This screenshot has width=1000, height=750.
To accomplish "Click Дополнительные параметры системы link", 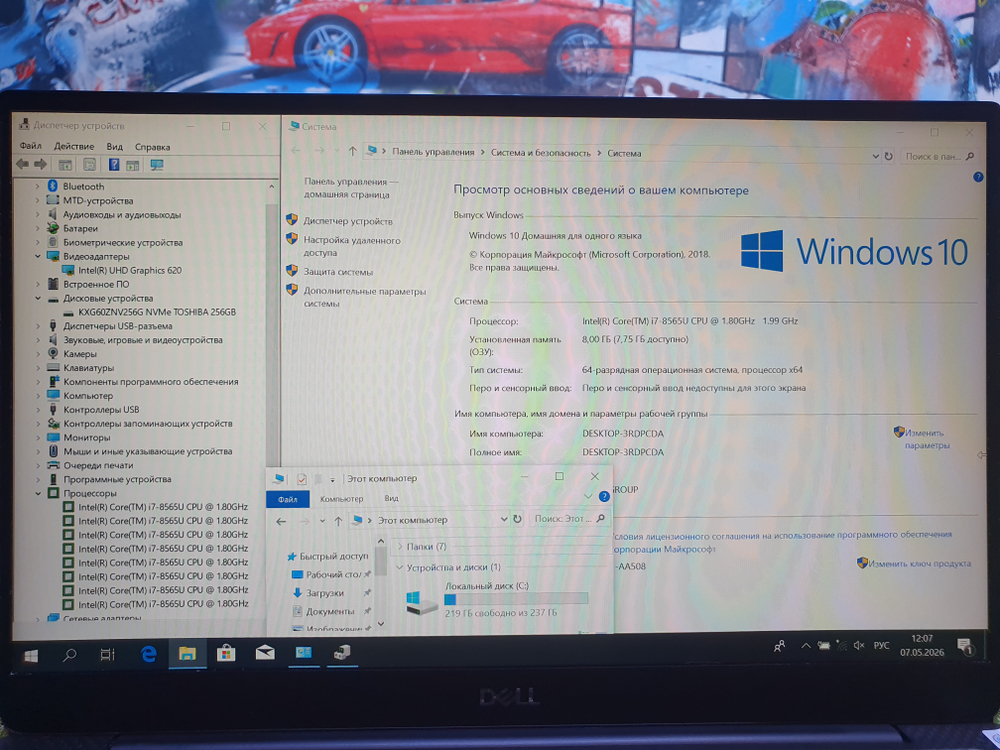I will tap(364, 297).
